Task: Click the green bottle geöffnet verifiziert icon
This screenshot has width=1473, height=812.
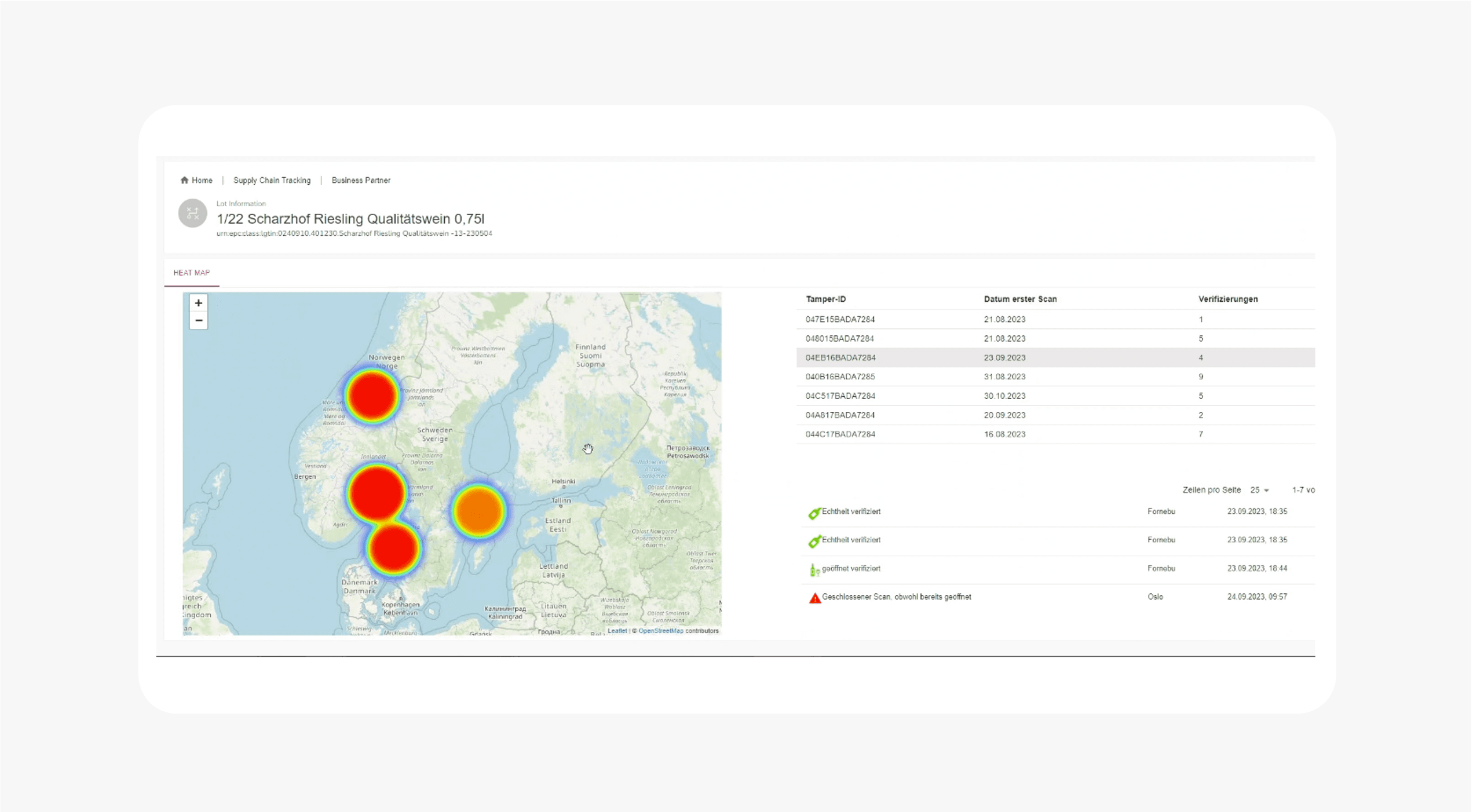Action: click(x=814, y=570)
